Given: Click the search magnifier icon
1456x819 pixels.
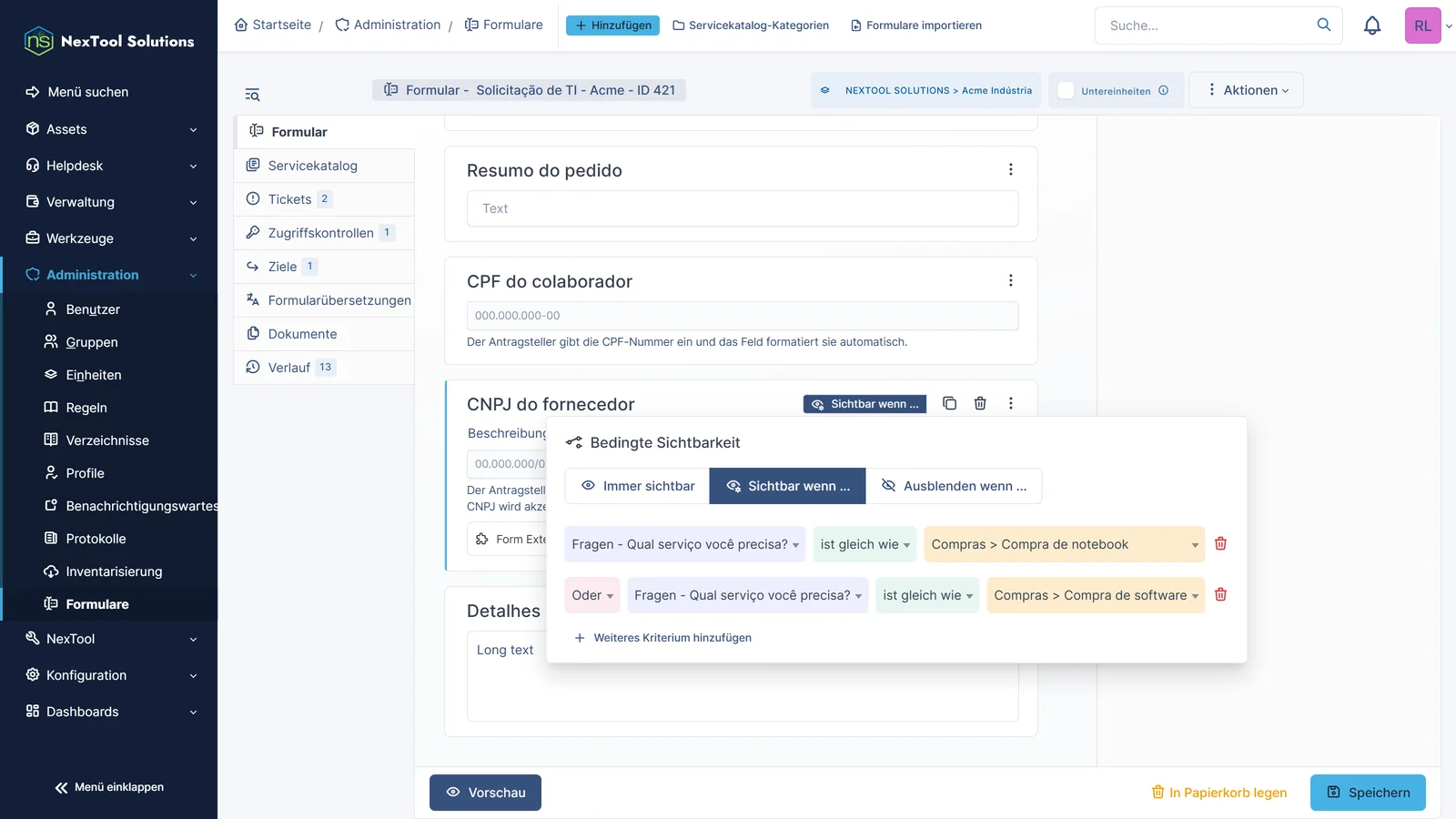Looking at the screenshot, I should pos(1324,25).
